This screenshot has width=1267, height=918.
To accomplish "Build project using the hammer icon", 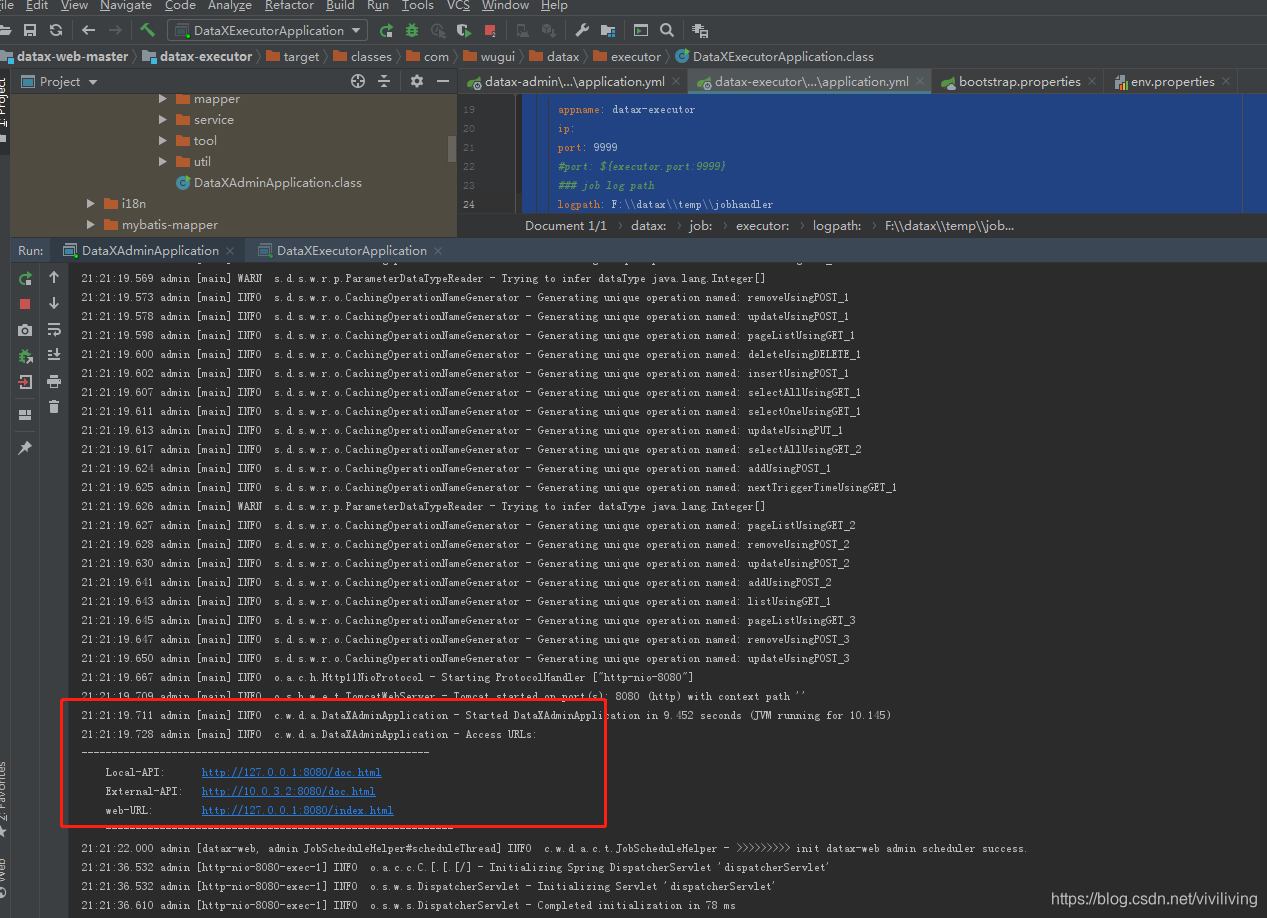I will click(x=146, y=30).
